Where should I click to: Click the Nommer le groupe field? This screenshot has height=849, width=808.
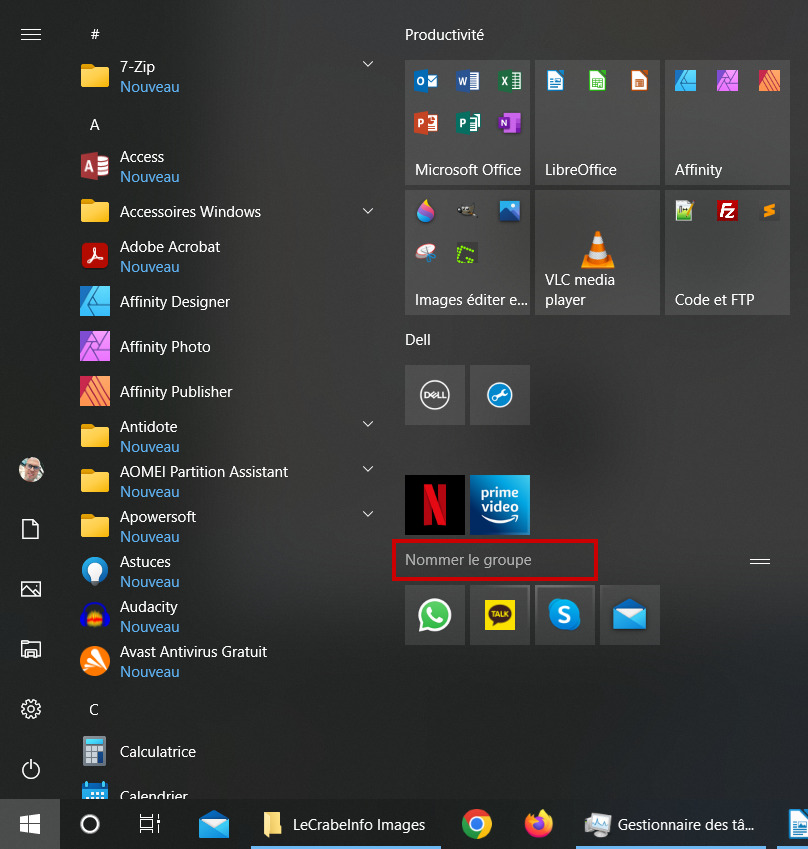point(495,560)
